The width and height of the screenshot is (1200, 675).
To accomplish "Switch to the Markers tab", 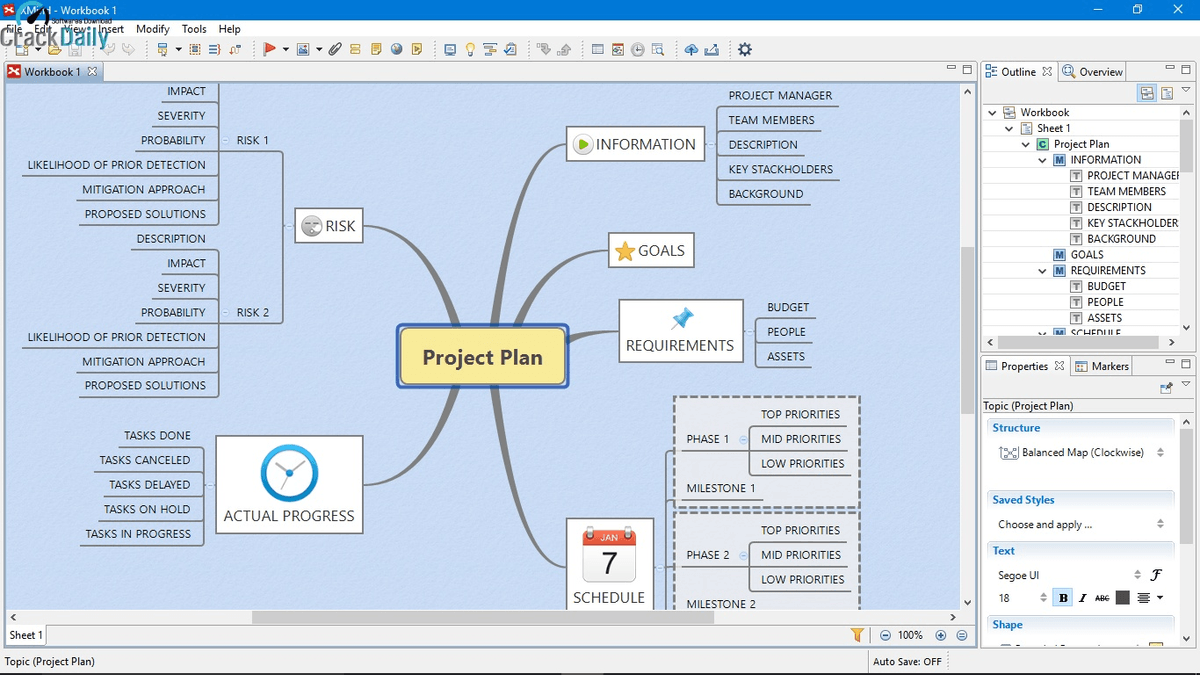I will [x=1101, y=366].
